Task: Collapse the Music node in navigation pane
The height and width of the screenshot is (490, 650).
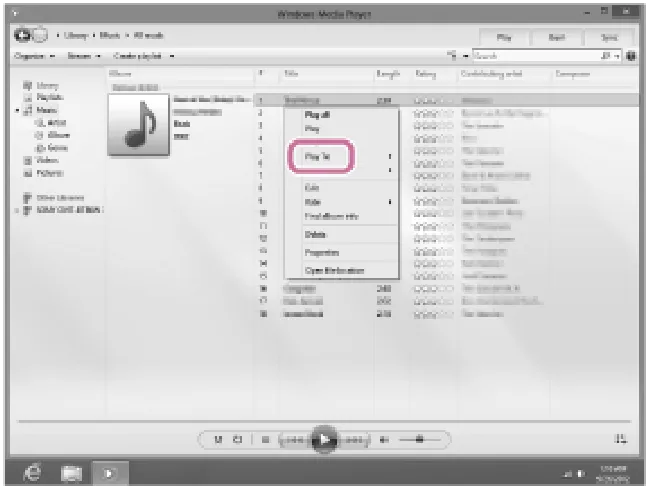Action: 17,110
